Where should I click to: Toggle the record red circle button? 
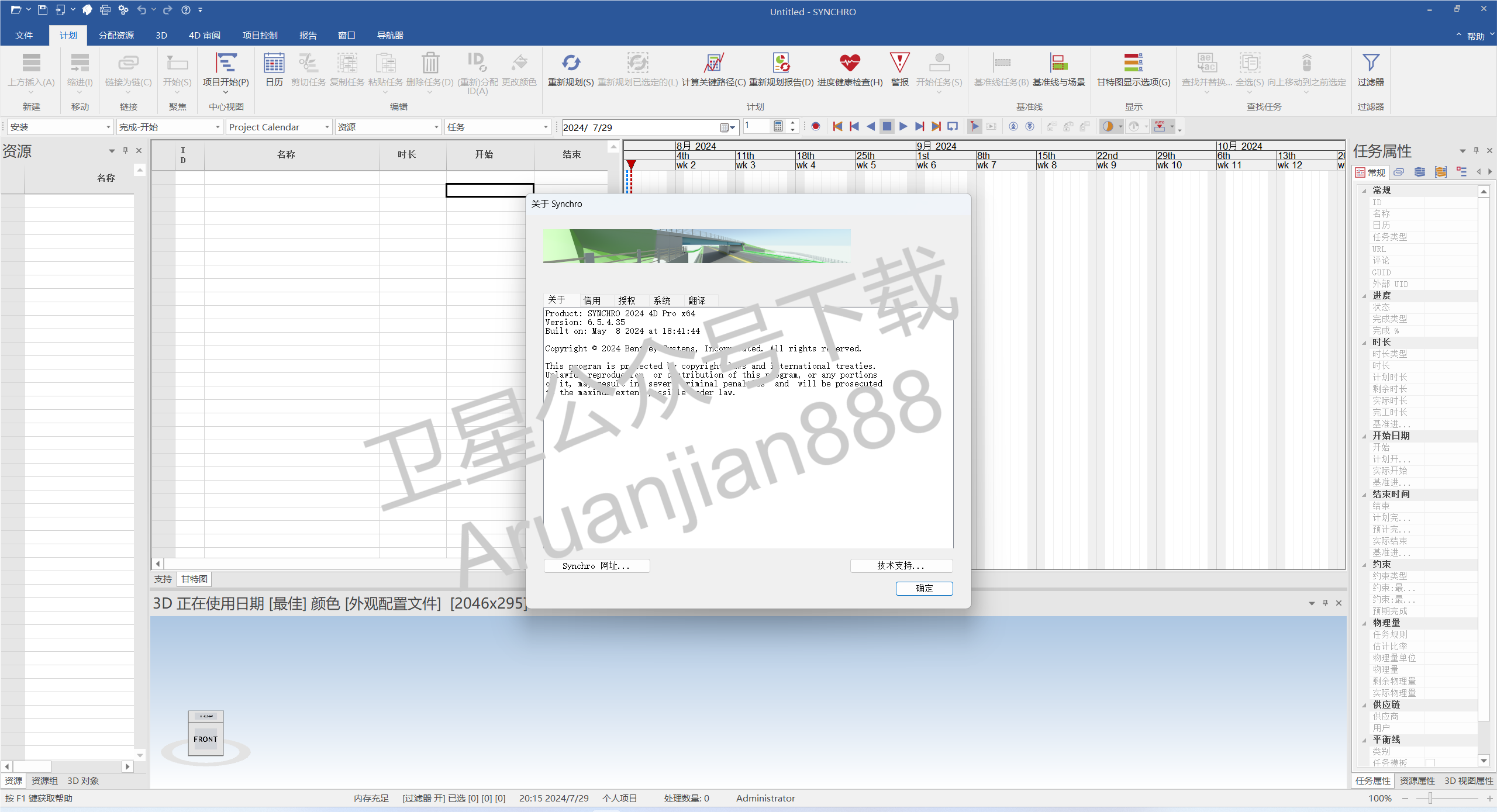tap(816, 126)
